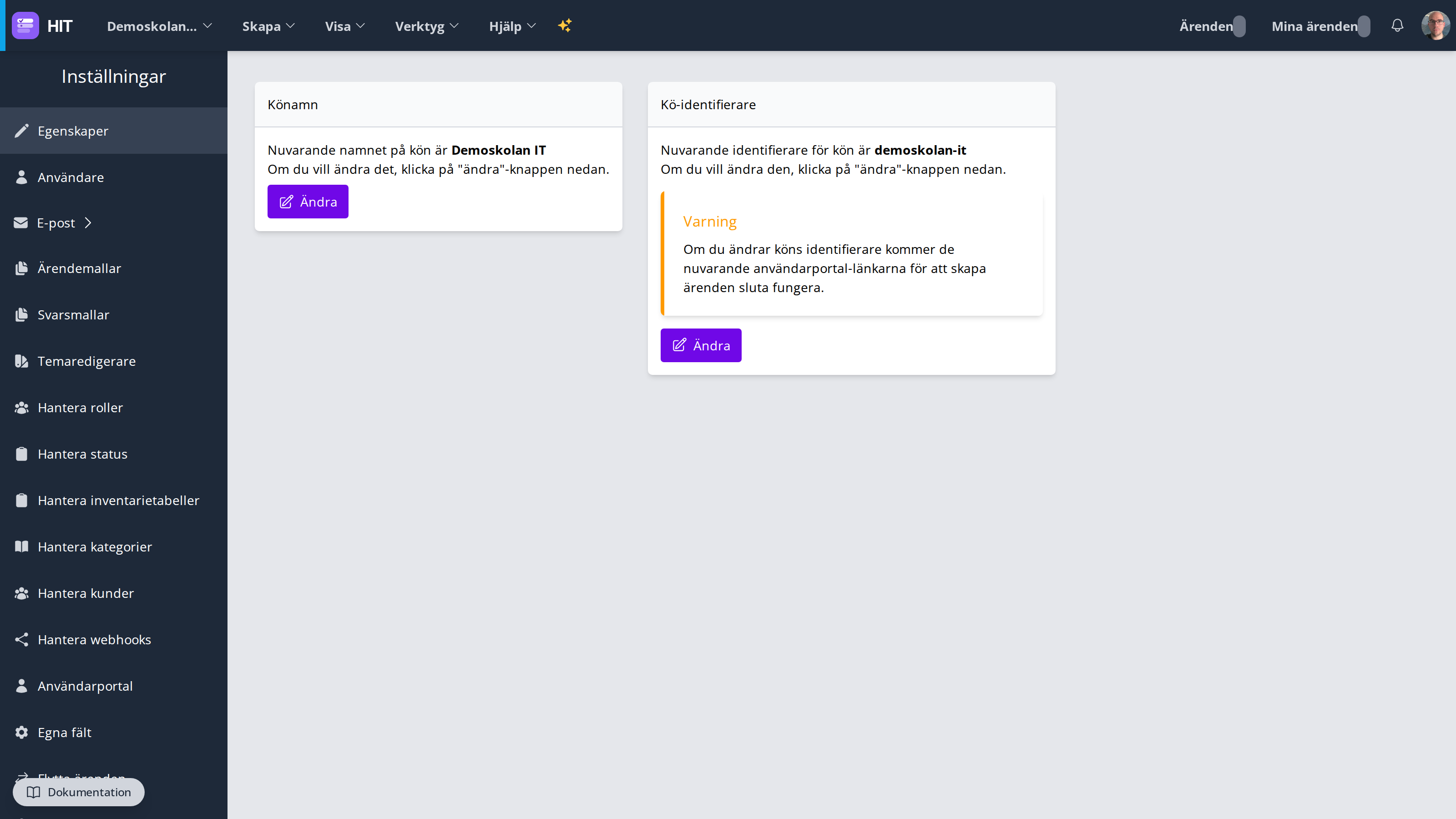Expand the Verktyg menu
Viewport: 1456px width, 819px height.
click(x=427, y=26)
